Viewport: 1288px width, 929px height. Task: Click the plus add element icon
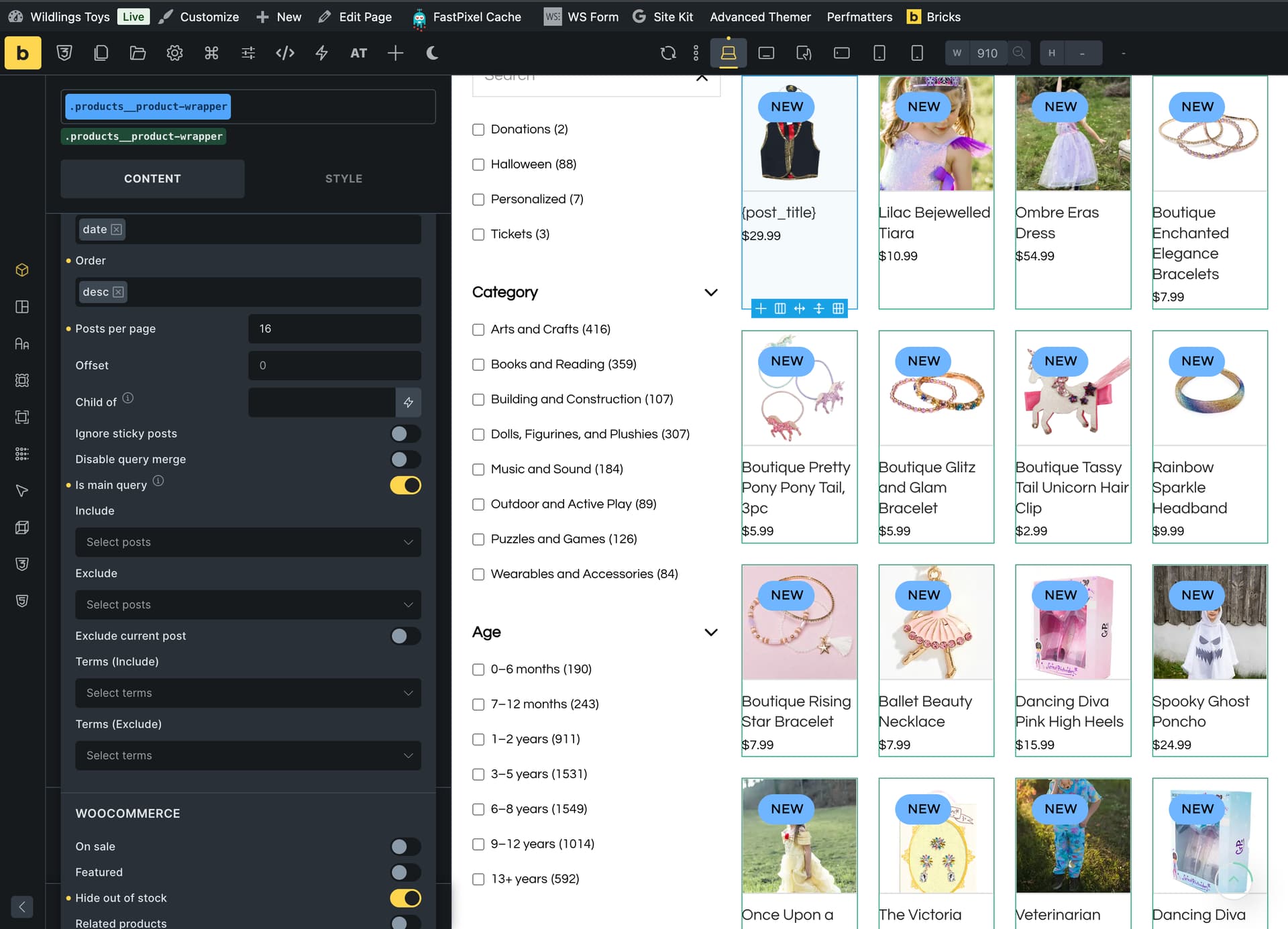(396, 53)
